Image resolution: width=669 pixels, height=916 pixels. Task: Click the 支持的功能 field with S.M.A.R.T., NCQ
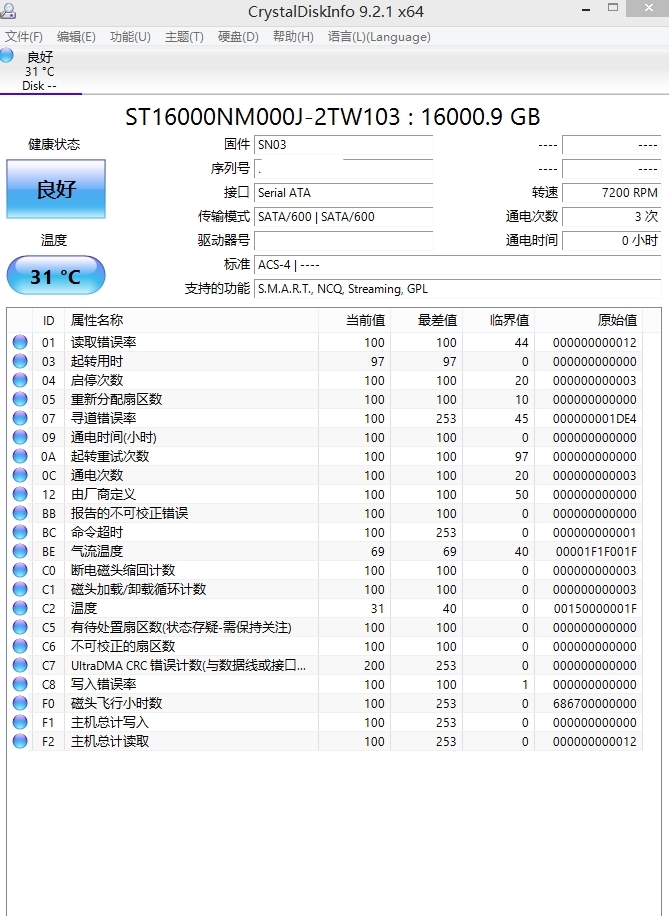[457, 289]
